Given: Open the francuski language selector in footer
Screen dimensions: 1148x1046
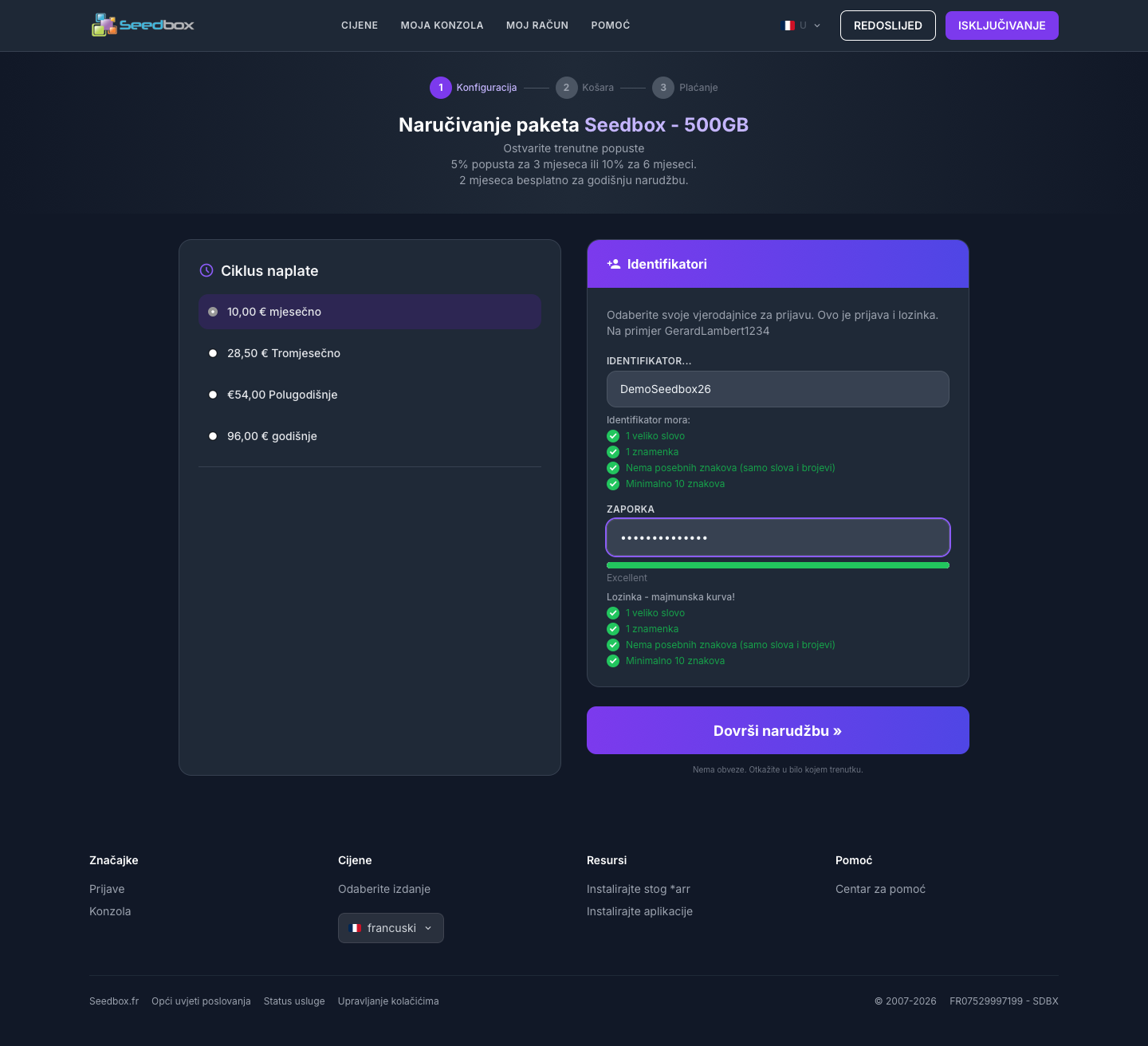Looking at the screenshot, I should (x=391, y=928).
